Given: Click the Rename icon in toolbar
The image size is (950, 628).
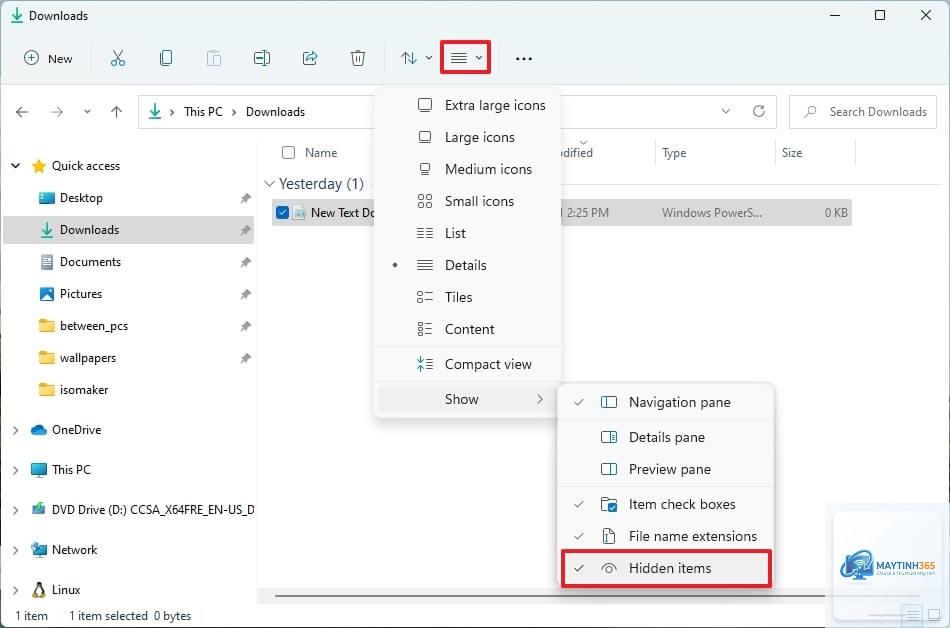Looking at the screenshot, I should coord(262,58).
